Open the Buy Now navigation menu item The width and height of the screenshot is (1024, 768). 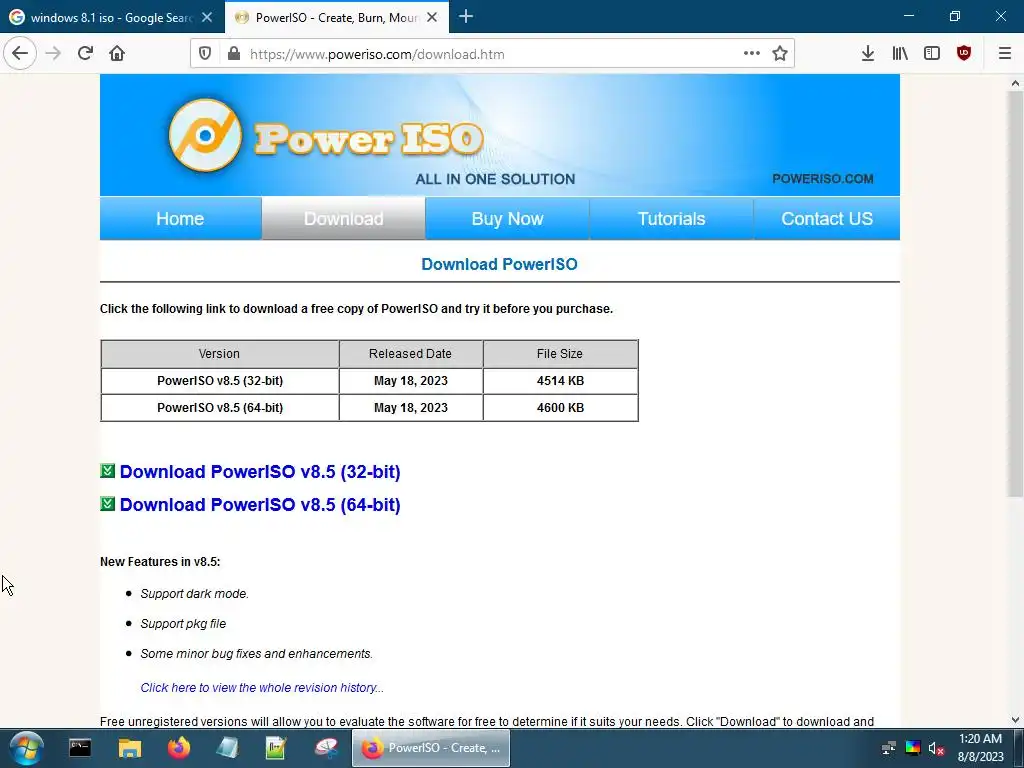click(507, 219)
